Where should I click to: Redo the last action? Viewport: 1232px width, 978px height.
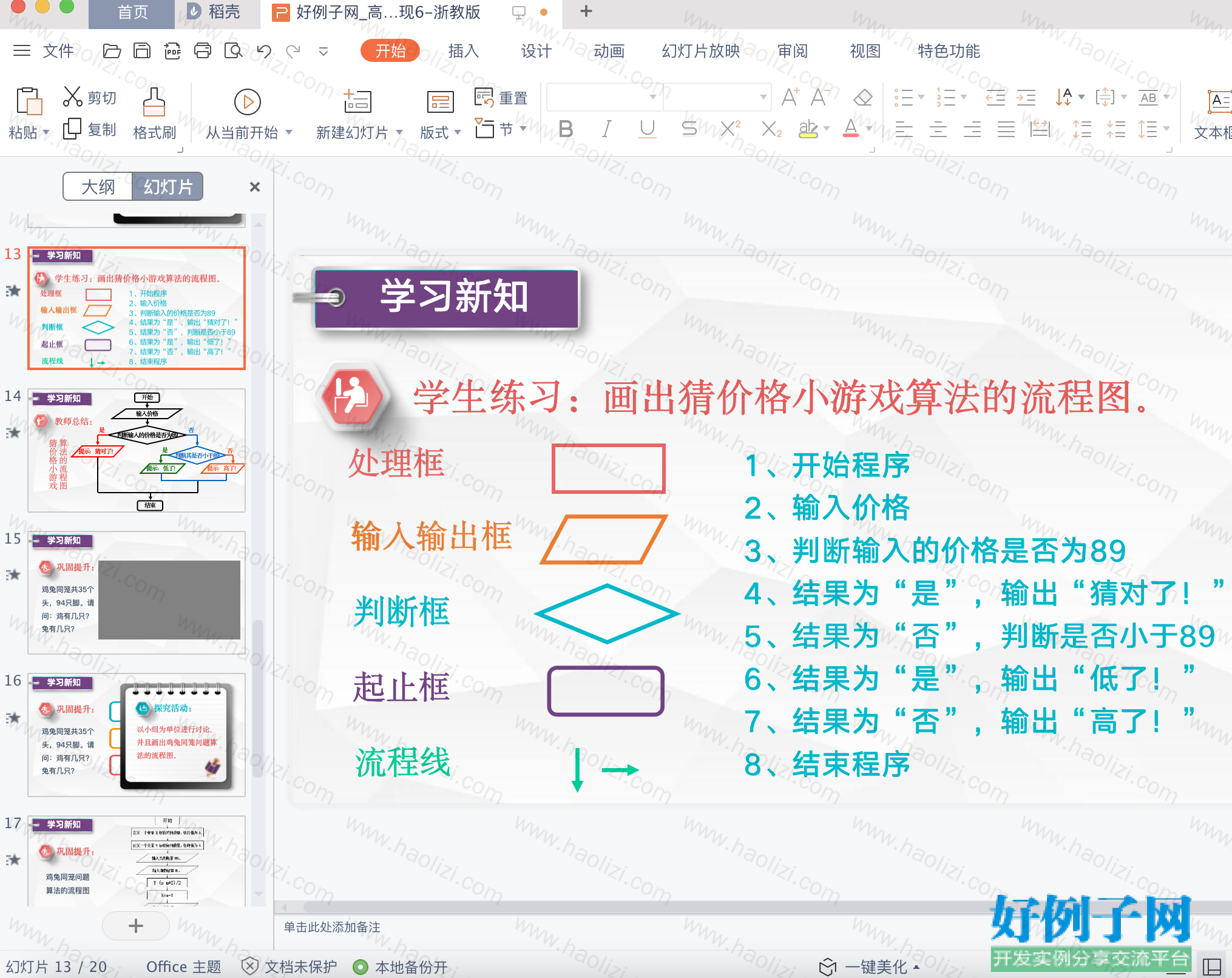pyautogui.click(x=293, y=51)
